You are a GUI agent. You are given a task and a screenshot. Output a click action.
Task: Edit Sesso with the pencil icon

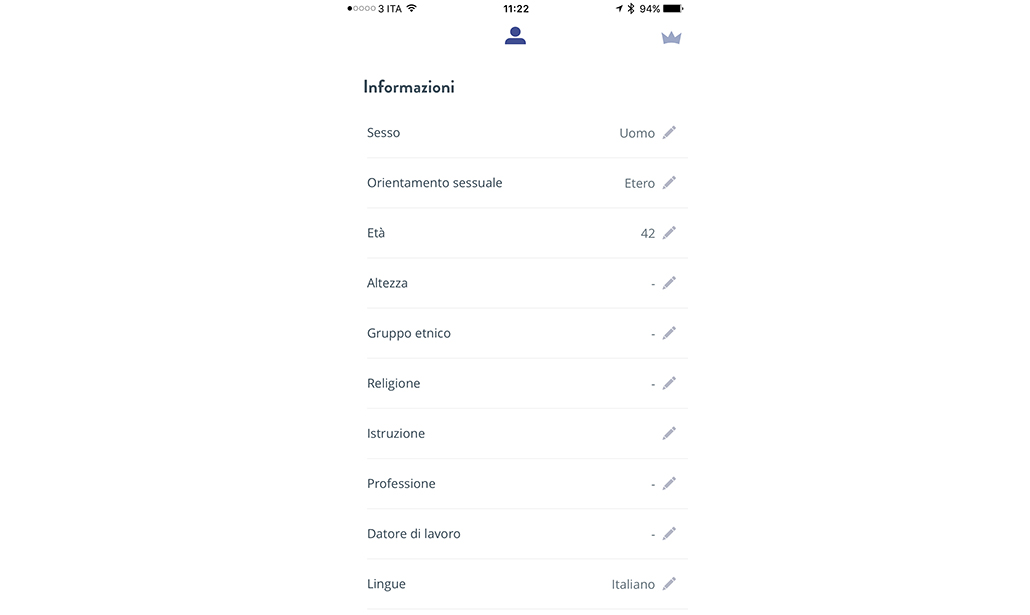click(x=669, y=132)
